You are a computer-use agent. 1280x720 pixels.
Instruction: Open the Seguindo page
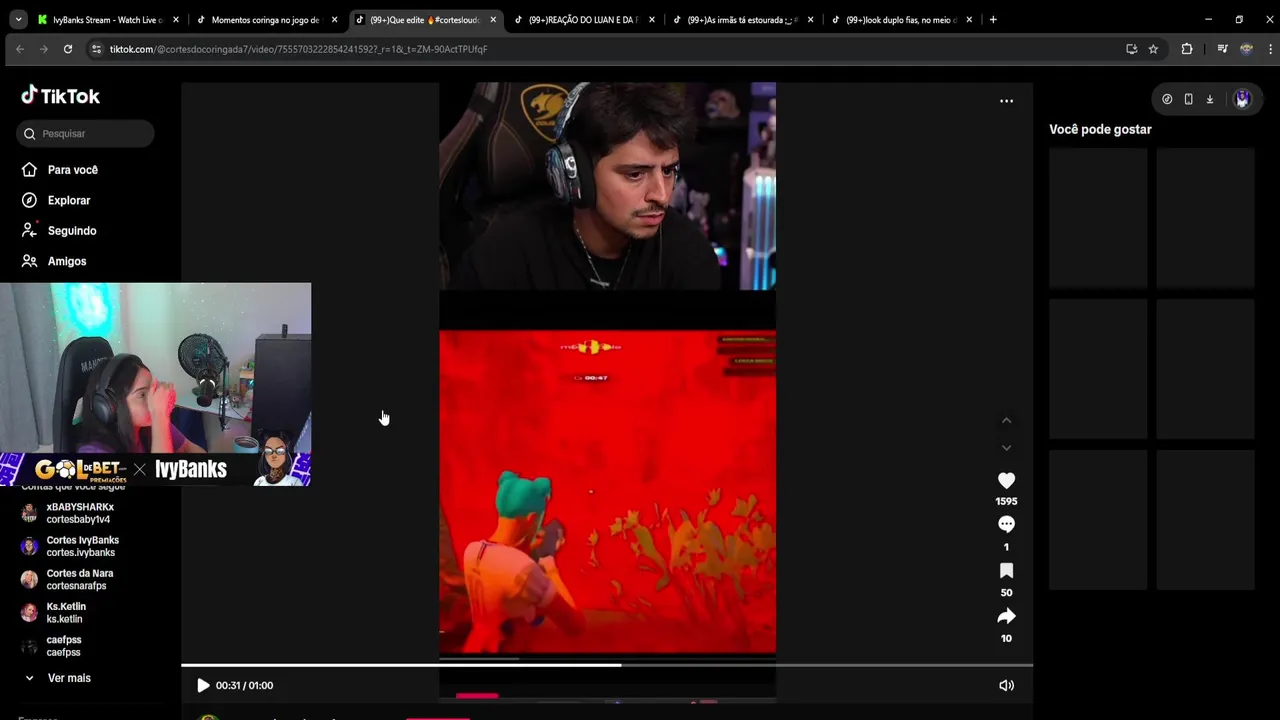click(72, 231)
